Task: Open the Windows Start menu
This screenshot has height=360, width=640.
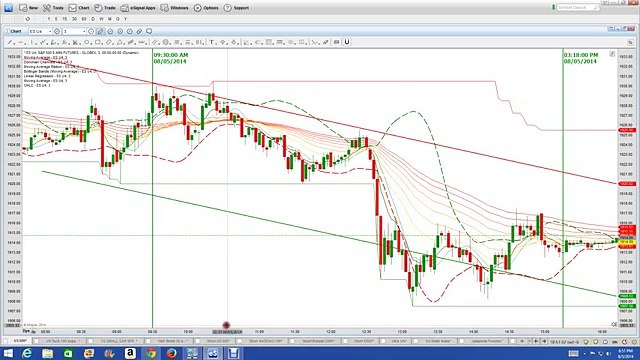Action: [x=8, y=353]
